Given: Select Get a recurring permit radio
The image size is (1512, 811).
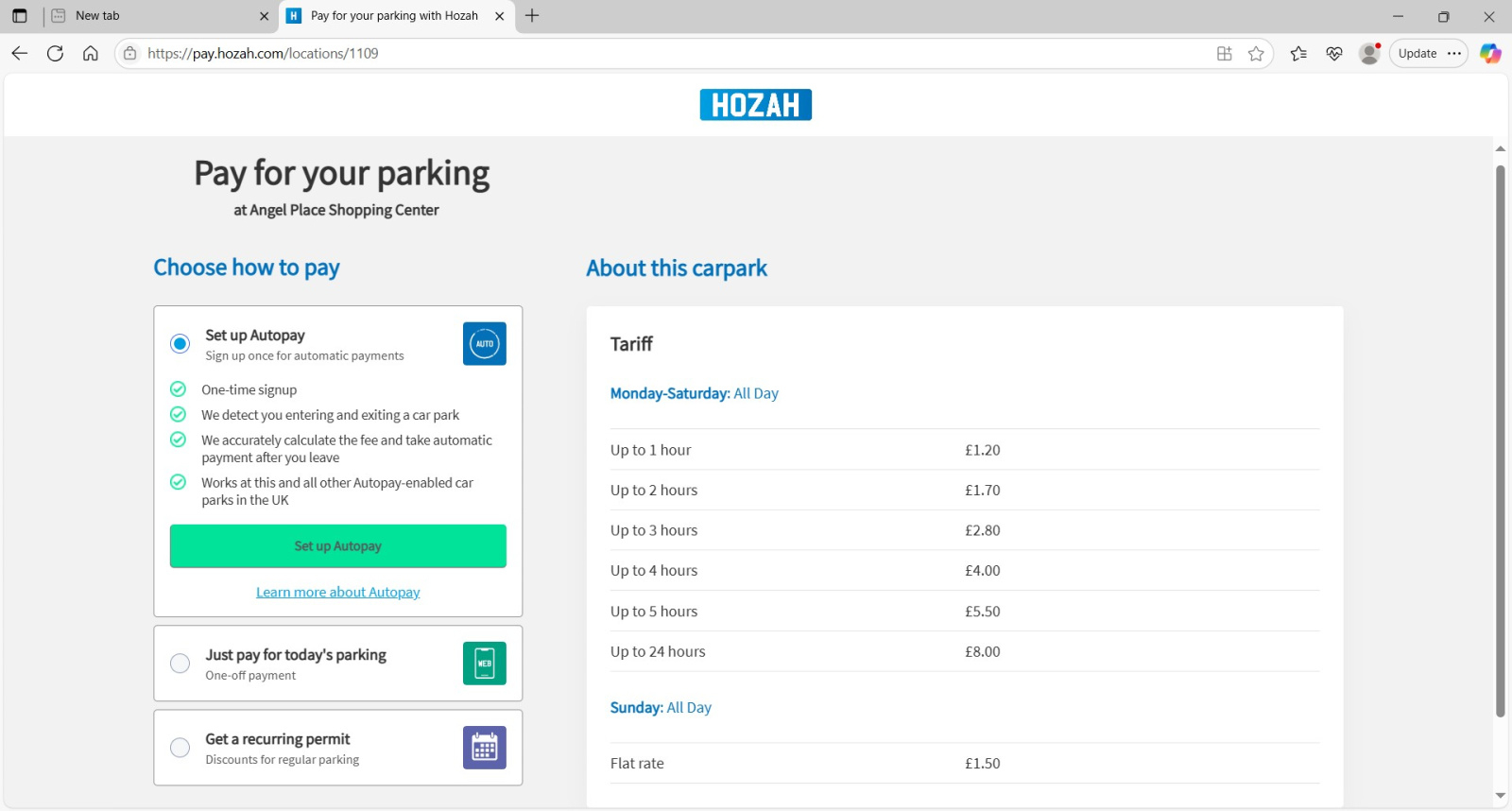Looking at the screenshot, I should pos(180,748).
